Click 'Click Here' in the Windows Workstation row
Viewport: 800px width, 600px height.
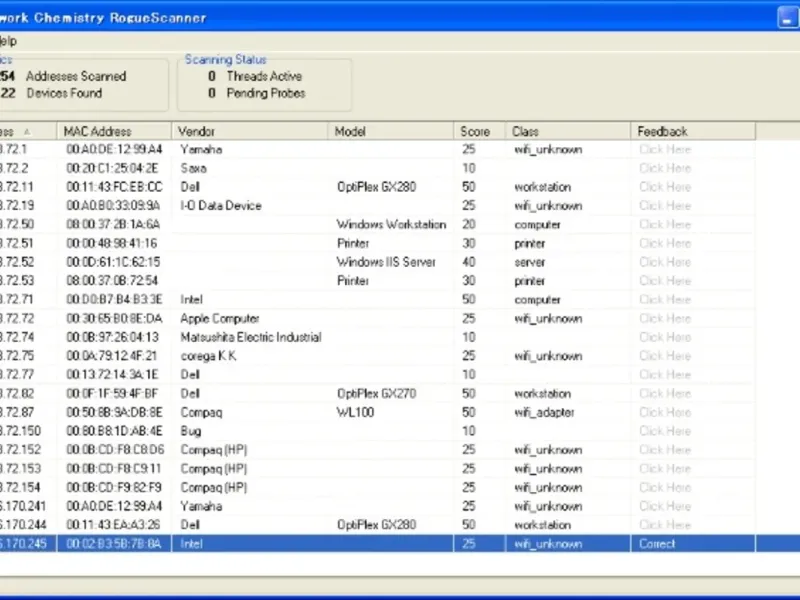tap(665, 224)
